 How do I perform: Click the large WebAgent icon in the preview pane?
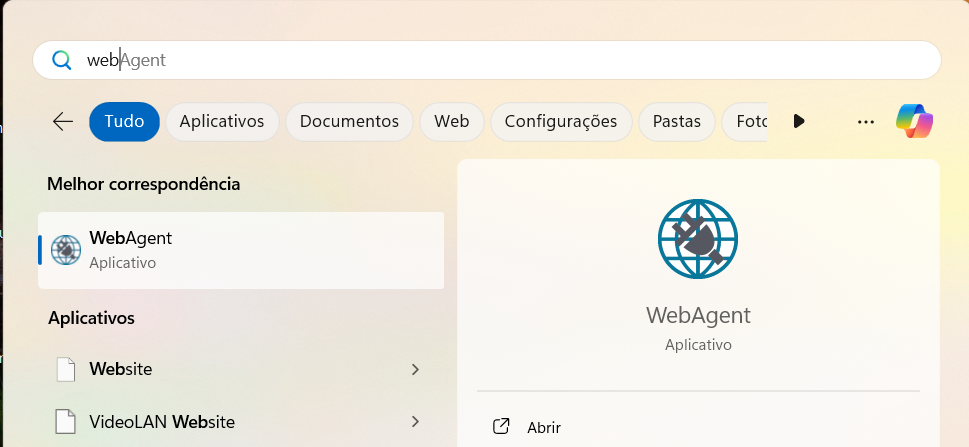698,239
